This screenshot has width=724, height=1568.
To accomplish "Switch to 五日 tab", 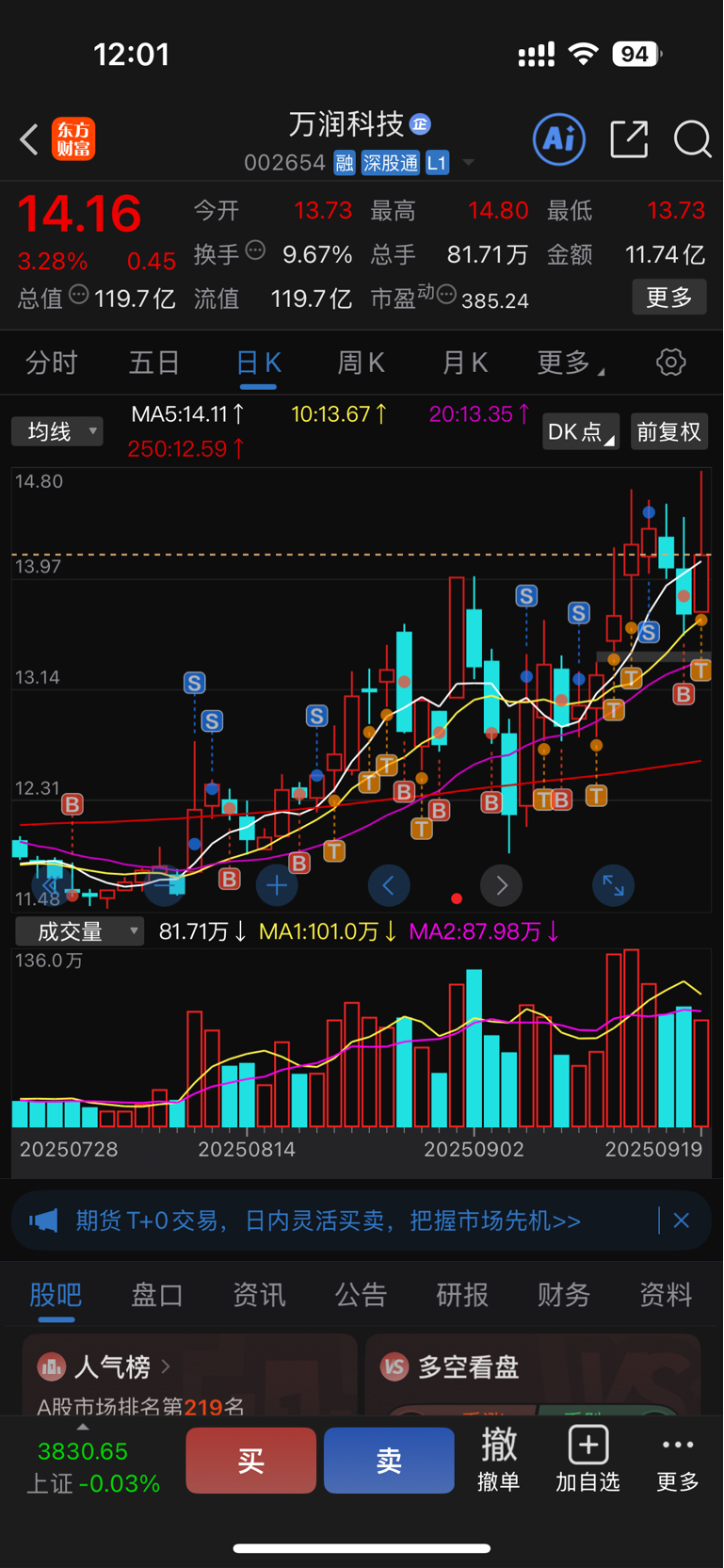I will pos(154,363).
